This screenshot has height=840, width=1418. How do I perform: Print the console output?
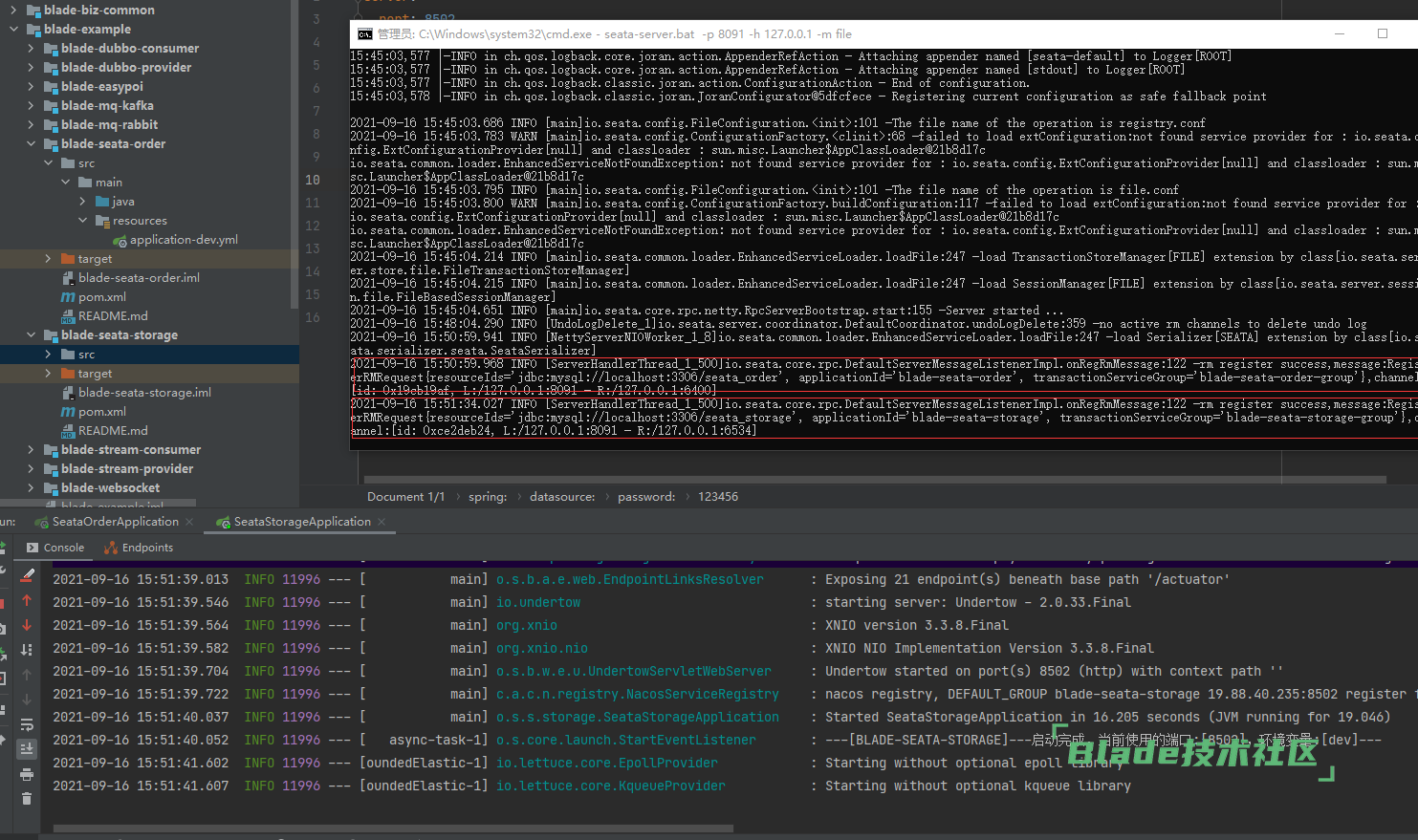pyautogui.click(x=27, y=774)
